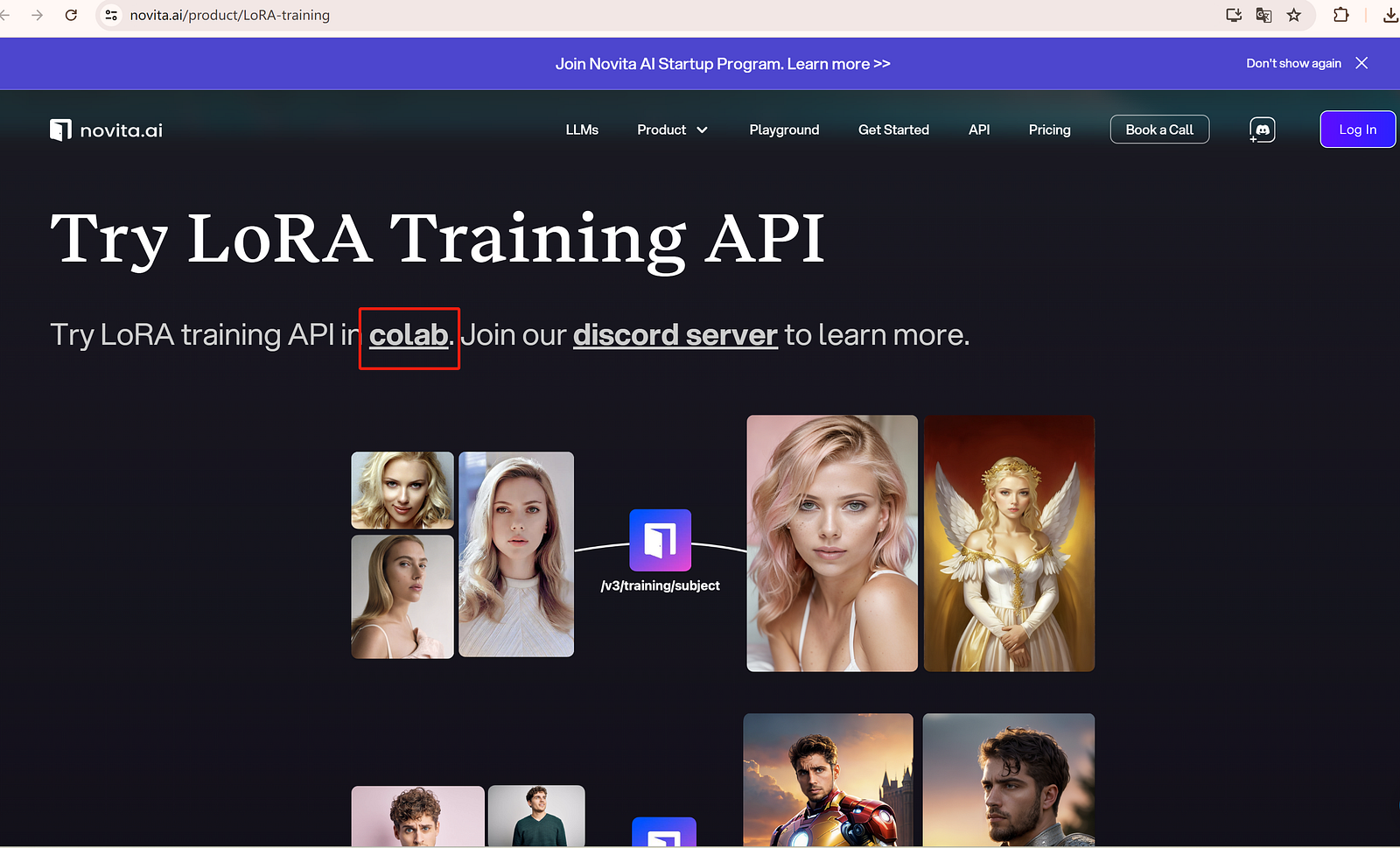
Task: Click the Log In button
Action: (1357, 130)
